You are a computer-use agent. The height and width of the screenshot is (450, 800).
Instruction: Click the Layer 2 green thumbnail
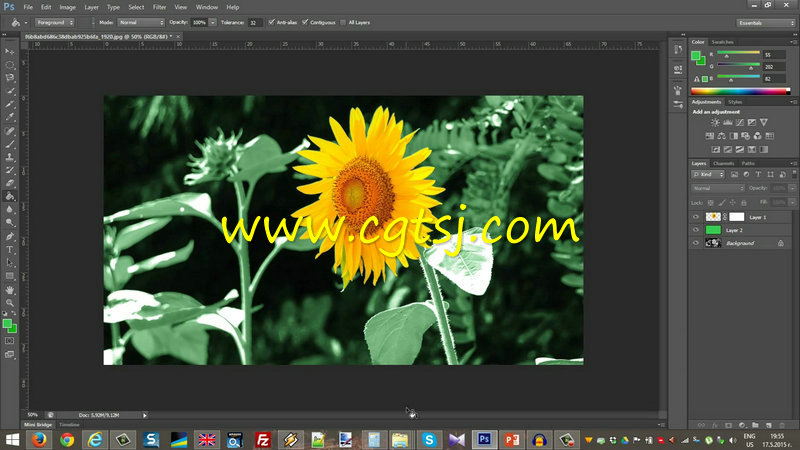point(713,230)
